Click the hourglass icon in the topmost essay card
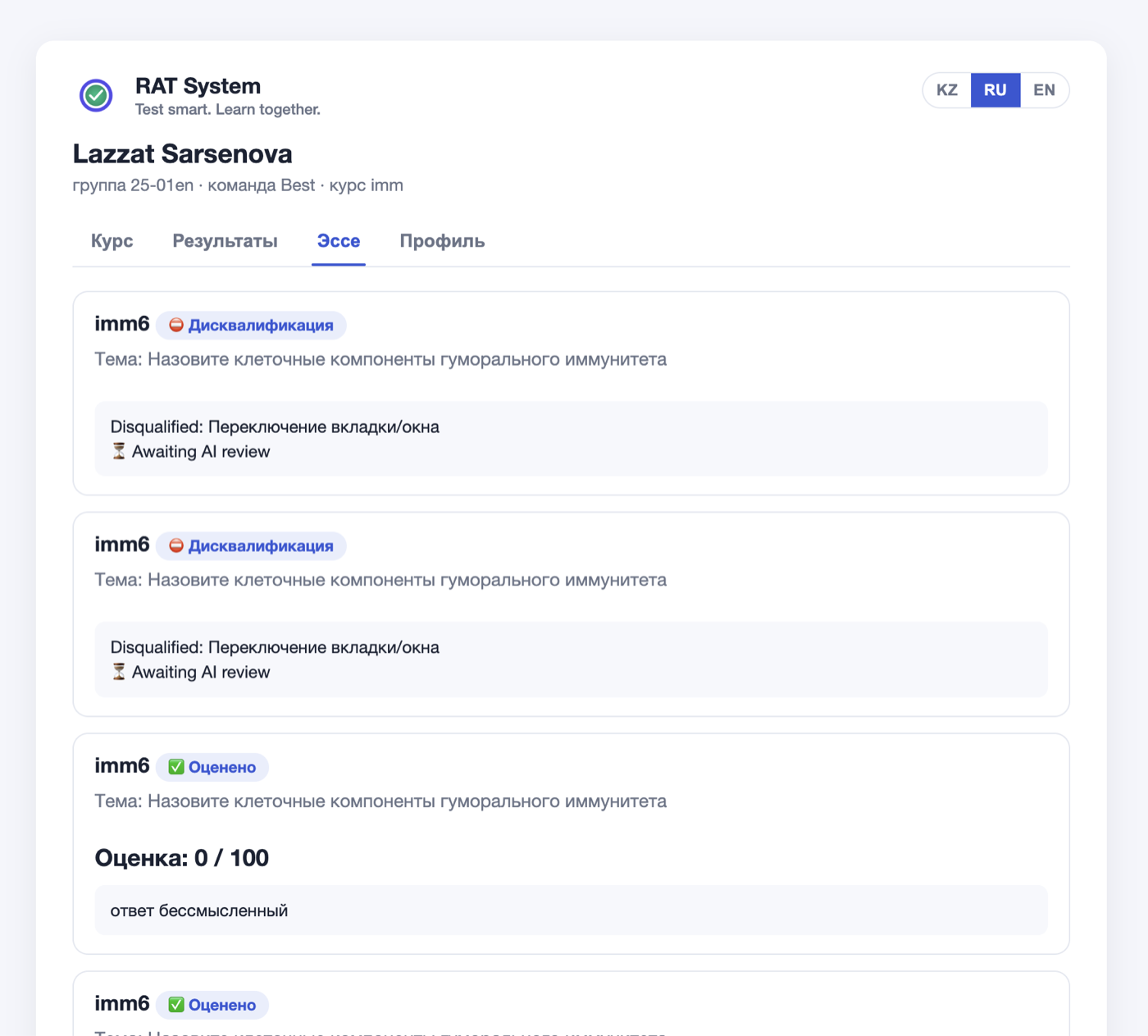The width and height of the screenshot is (1148, 1036). (x=119, y=451)
